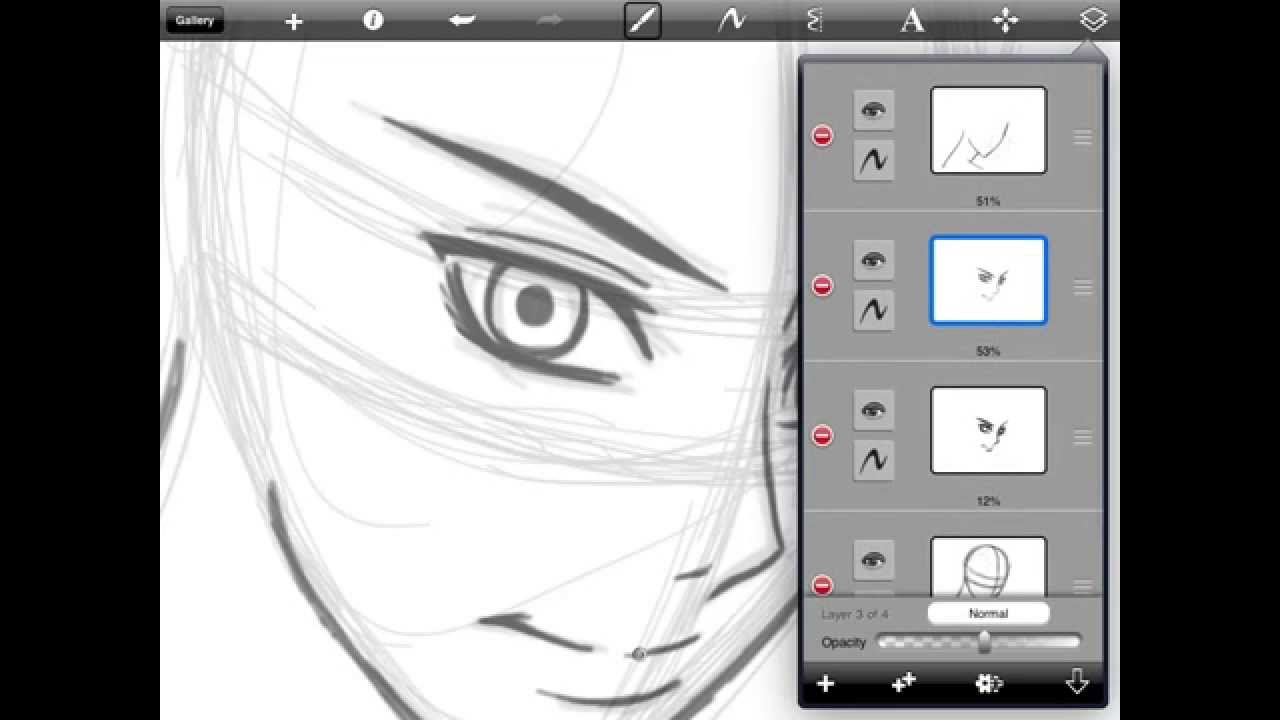
Task: Select the zigzag squiggle tool in the toolbar
Action: tap(815, 20)
